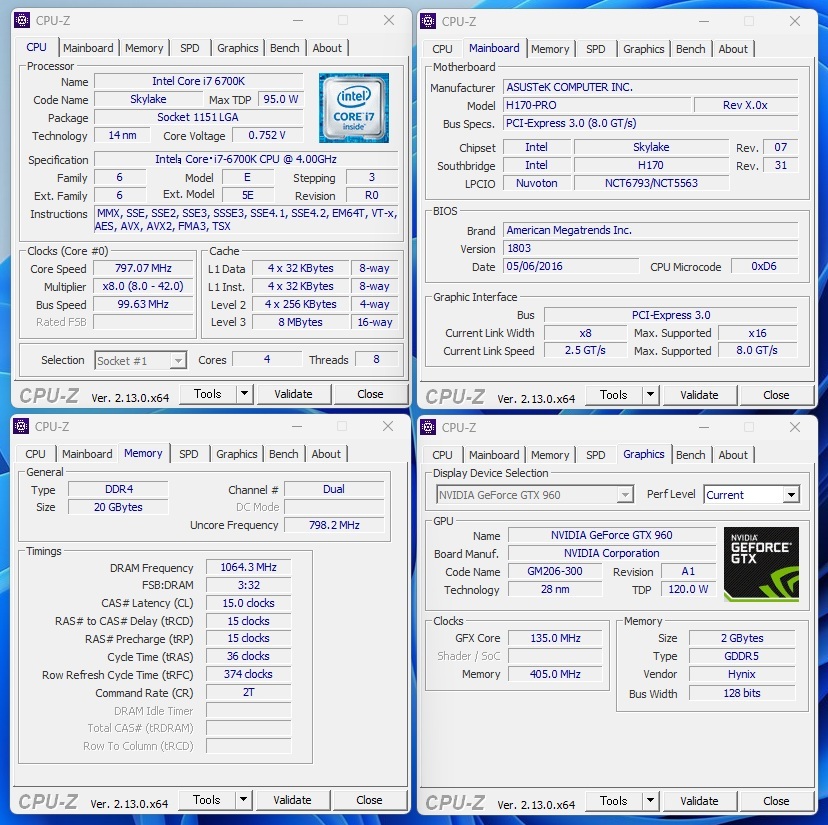This screenshot has width=828, height=825.
Task: Click the Tools button in the CPU window
Action: tap(208, 393)
